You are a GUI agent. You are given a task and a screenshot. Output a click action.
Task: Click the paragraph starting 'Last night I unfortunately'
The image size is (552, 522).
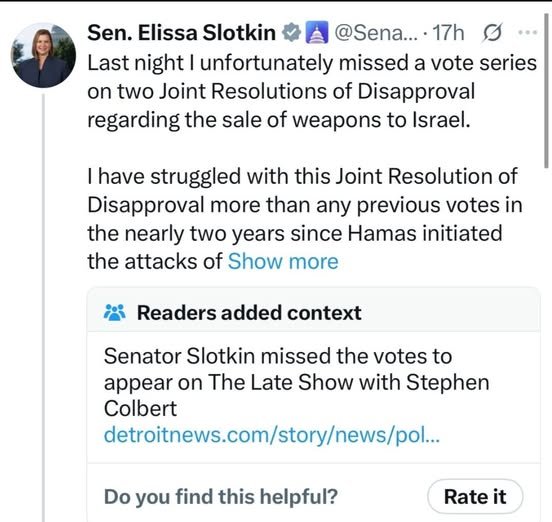pos(312,92)
